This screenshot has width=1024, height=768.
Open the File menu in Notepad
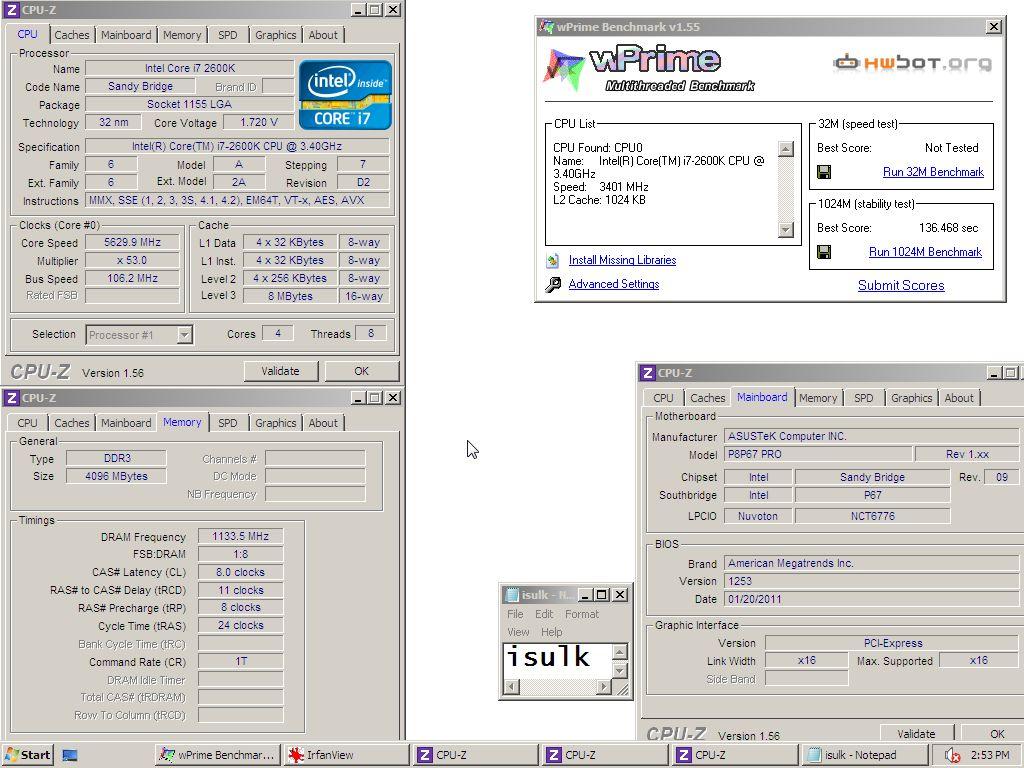(515, 614)
